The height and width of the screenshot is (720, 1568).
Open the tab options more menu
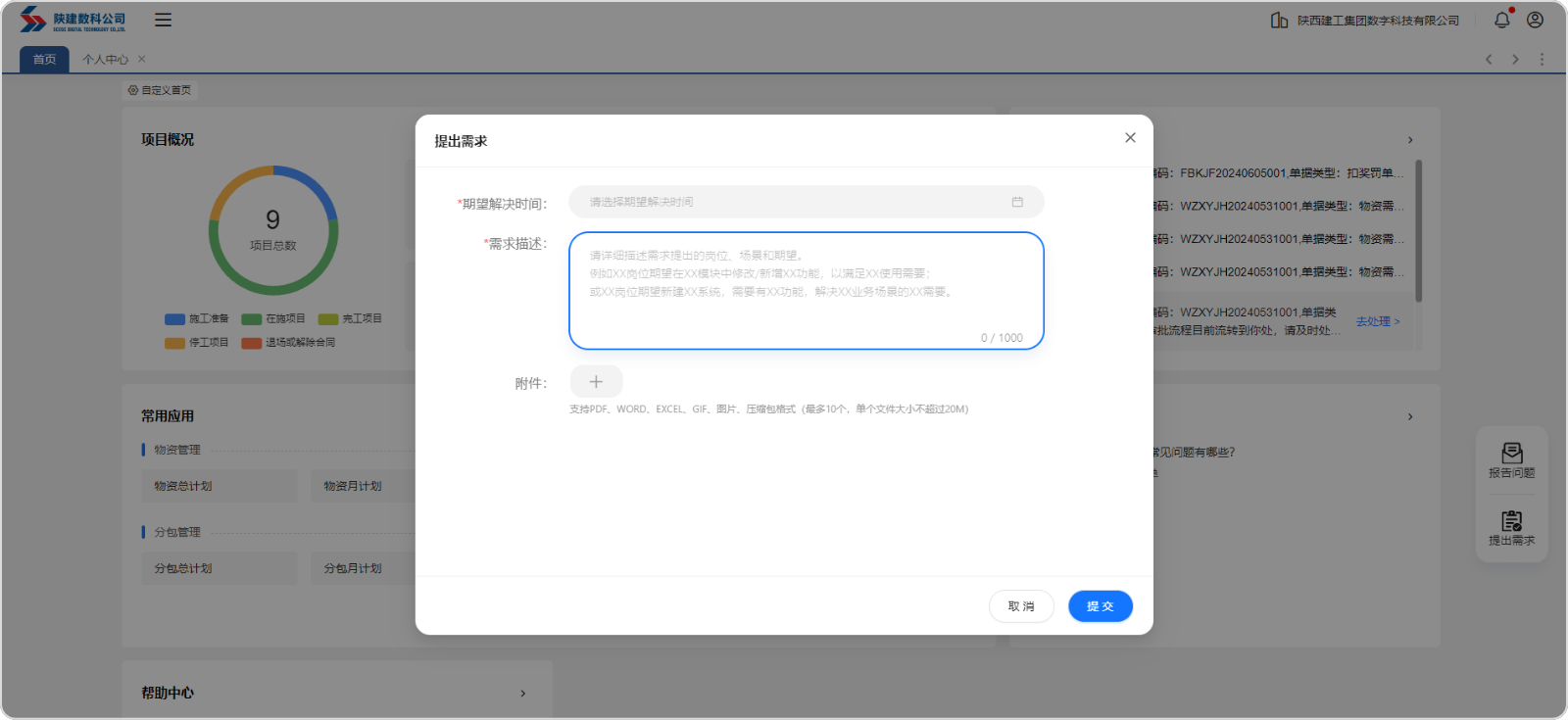[1542, 60]
